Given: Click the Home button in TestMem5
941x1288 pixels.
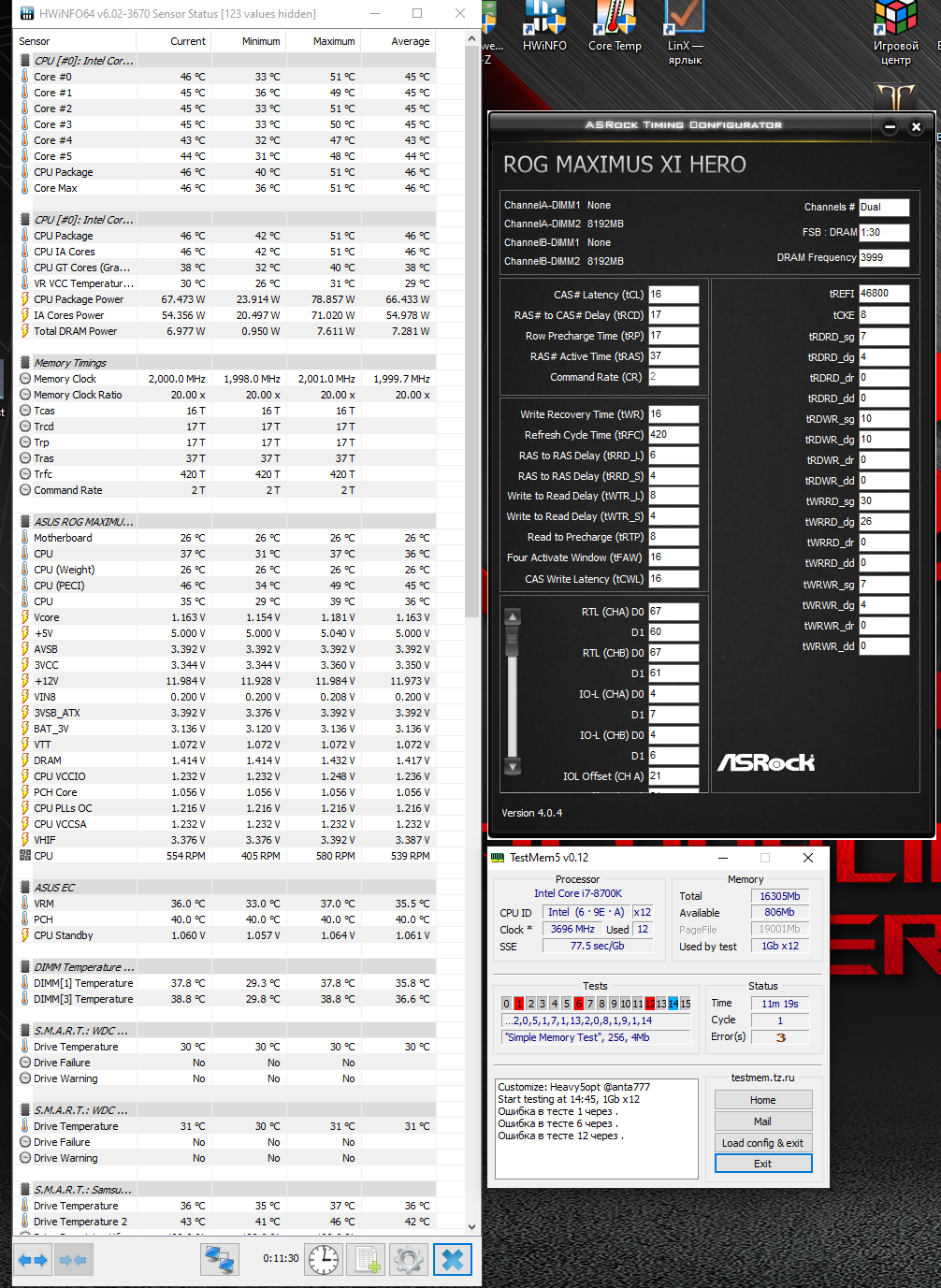Looking at the screenshot, I should coord(763,1100).
